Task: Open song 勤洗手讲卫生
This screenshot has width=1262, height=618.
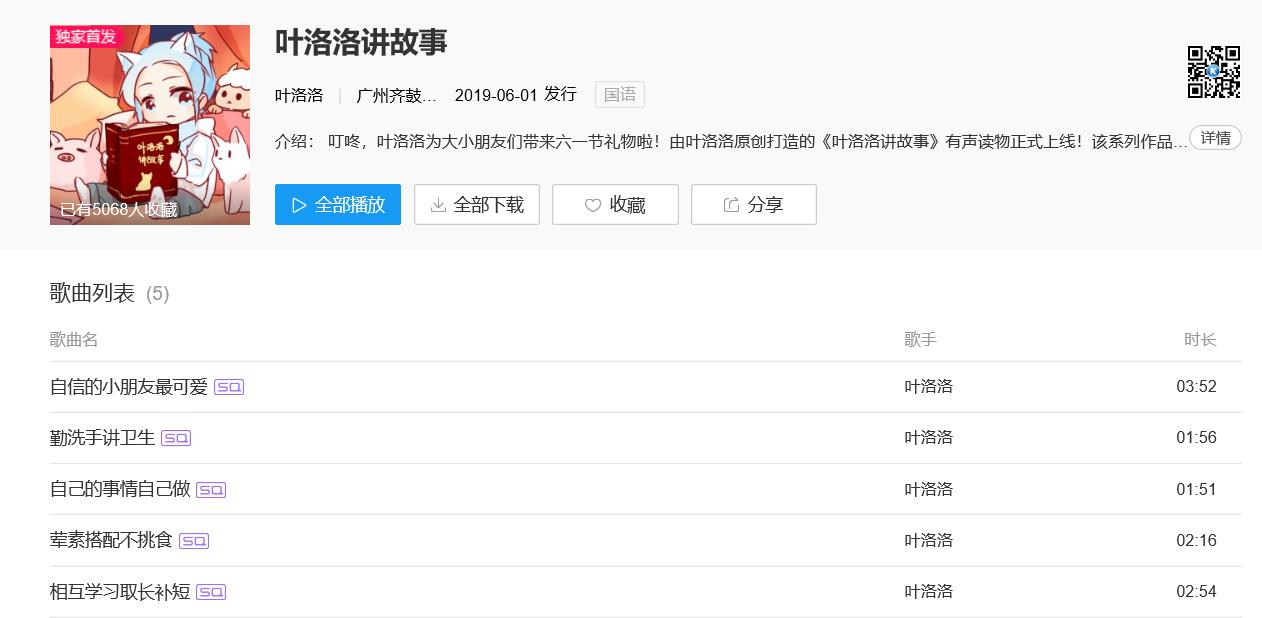Action: click(103, 438)
